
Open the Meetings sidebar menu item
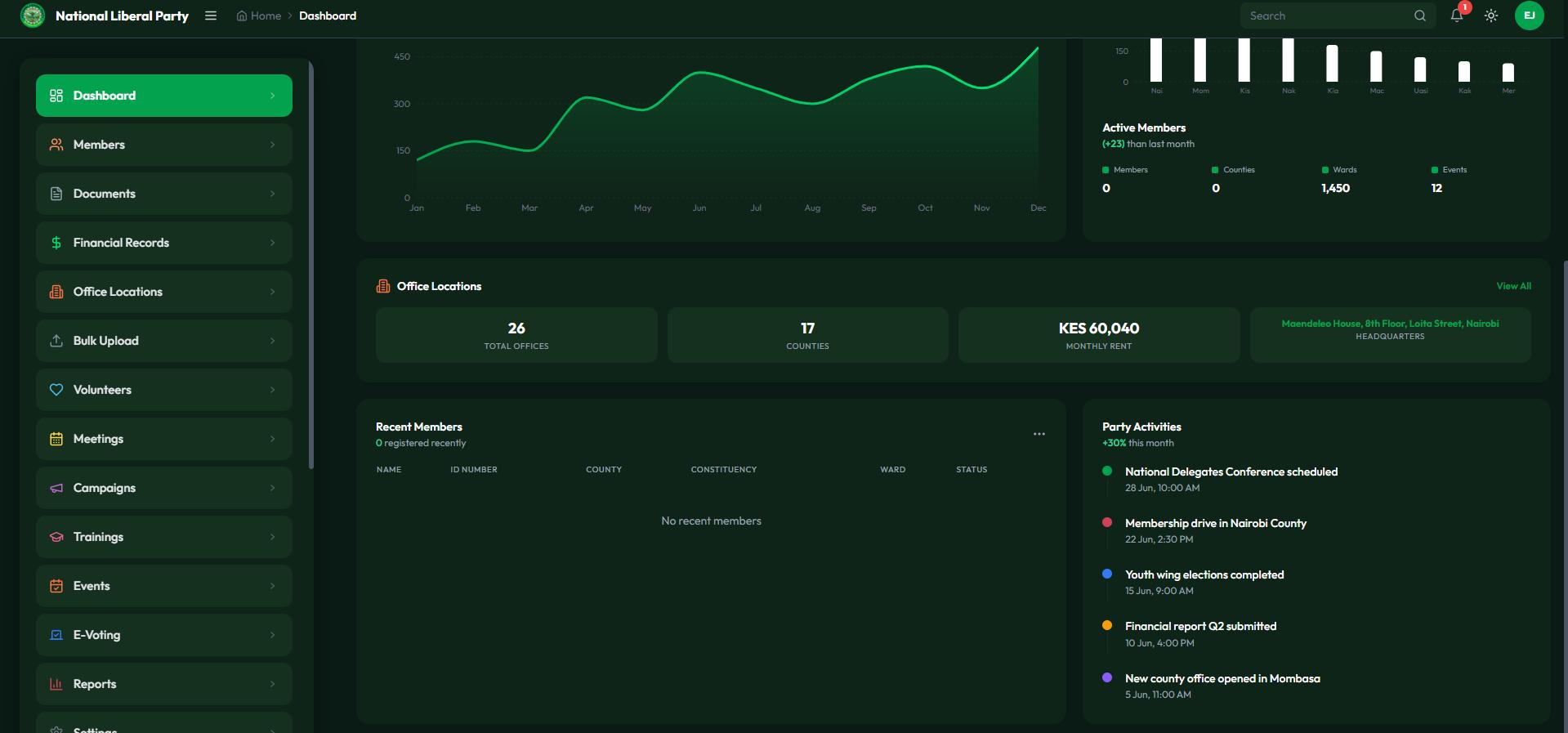tap(163, 439)
